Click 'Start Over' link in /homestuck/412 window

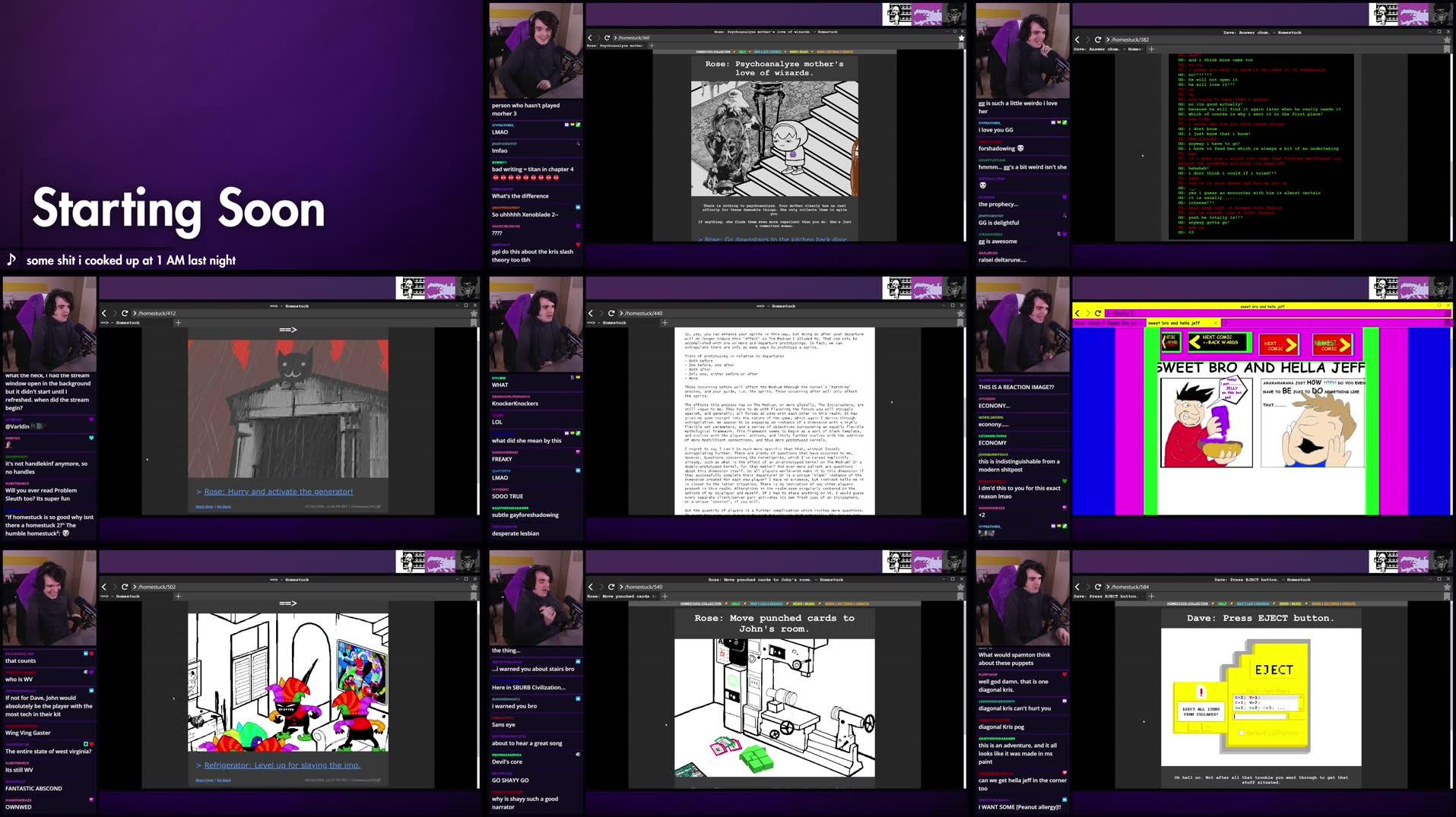pos(204,506)
